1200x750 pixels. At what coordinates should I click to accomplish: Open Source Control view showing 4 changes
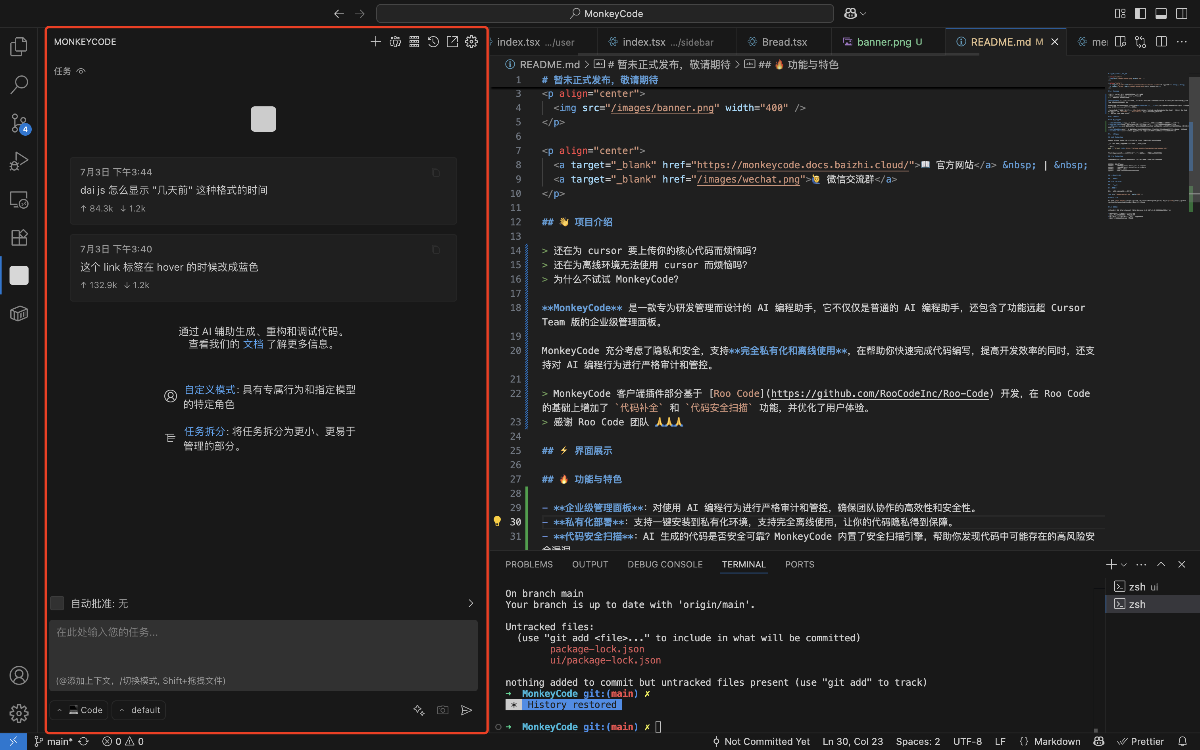tap(19, 123)
